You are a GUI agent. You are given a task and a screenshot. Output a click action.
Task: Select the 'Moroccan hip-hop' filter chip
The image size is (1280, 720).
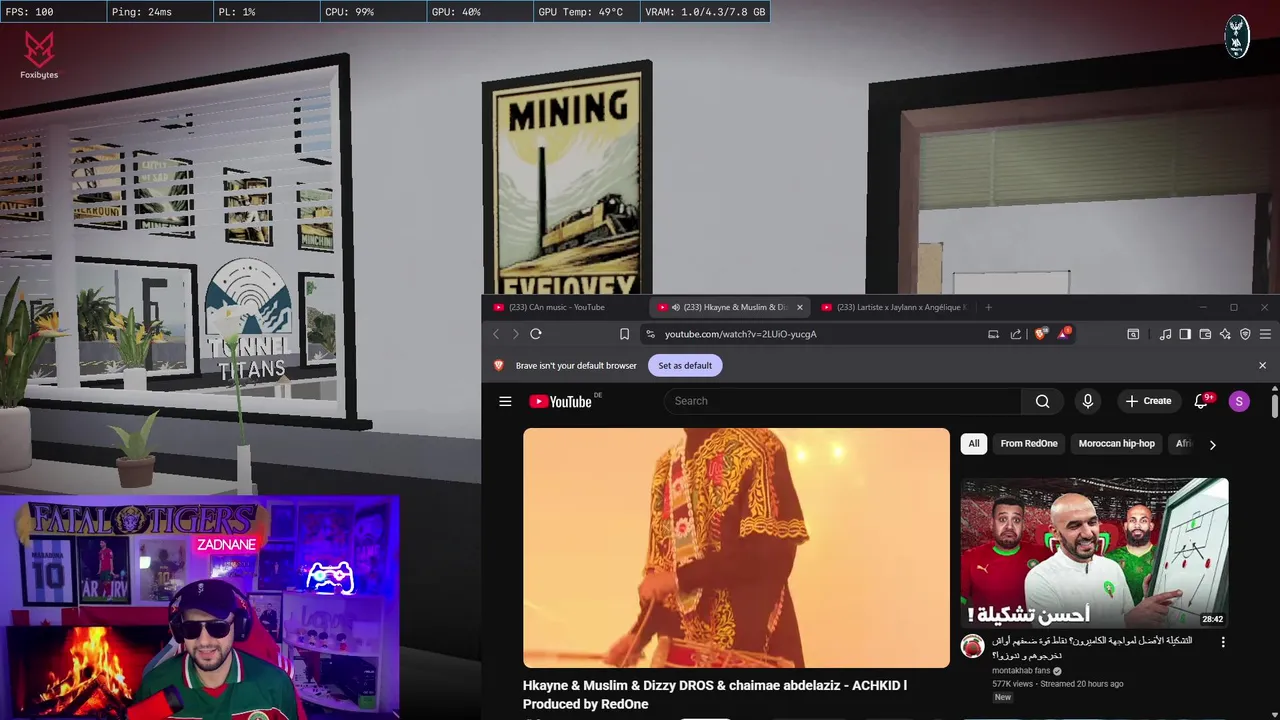(x=1116, y=443)
